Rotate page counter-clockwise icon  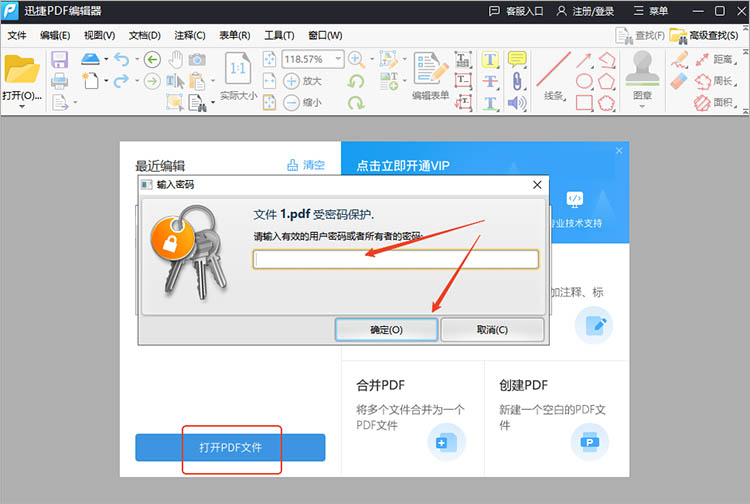355,81
